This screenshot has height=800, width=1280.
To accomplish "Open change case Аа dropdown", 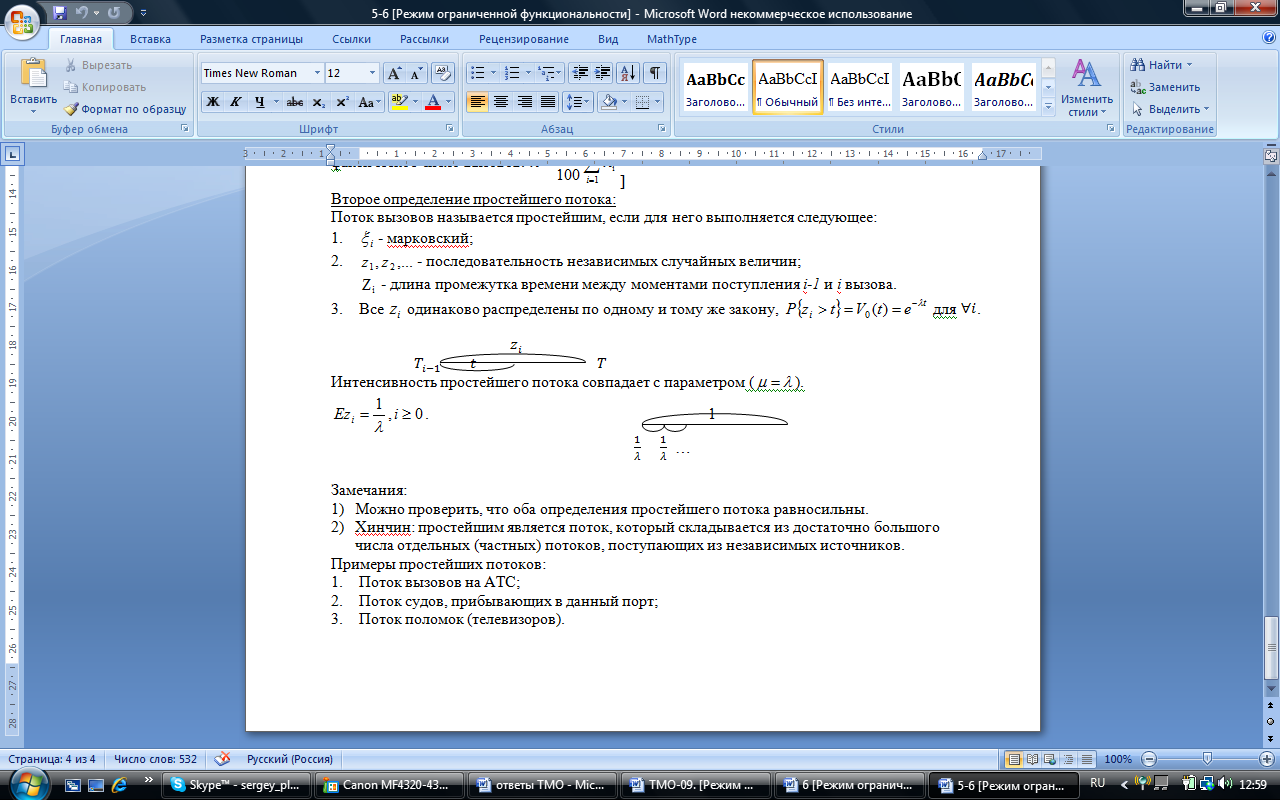I will [370, 102].
